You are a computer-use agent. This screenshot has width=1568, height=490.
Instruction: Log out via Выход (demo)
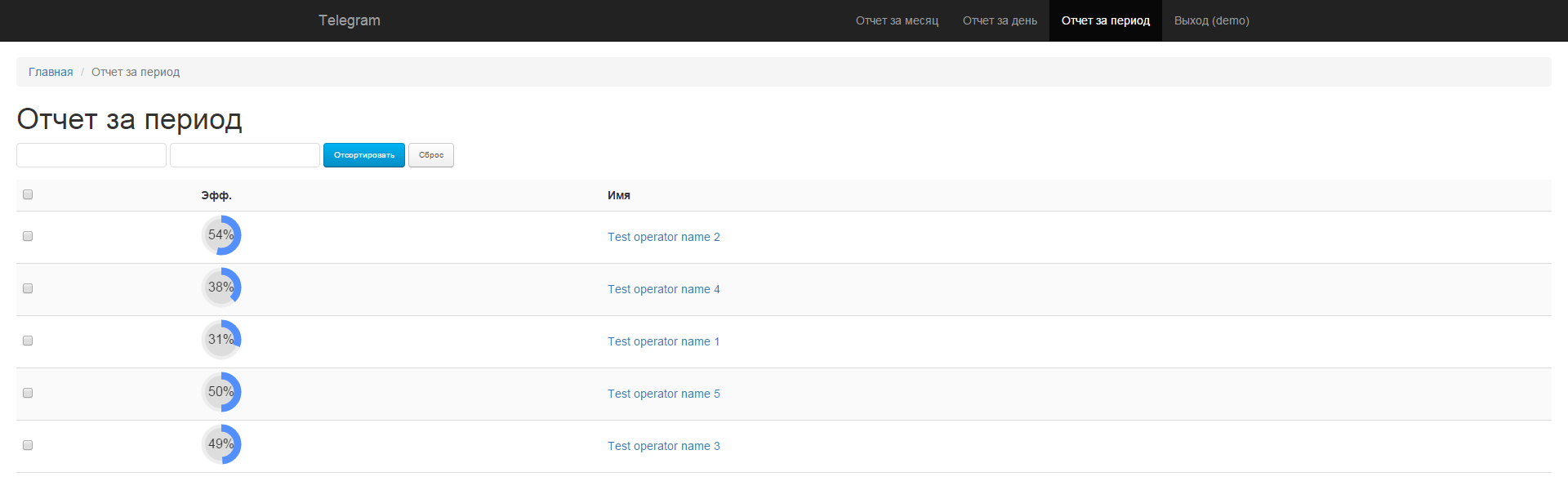1212,20
